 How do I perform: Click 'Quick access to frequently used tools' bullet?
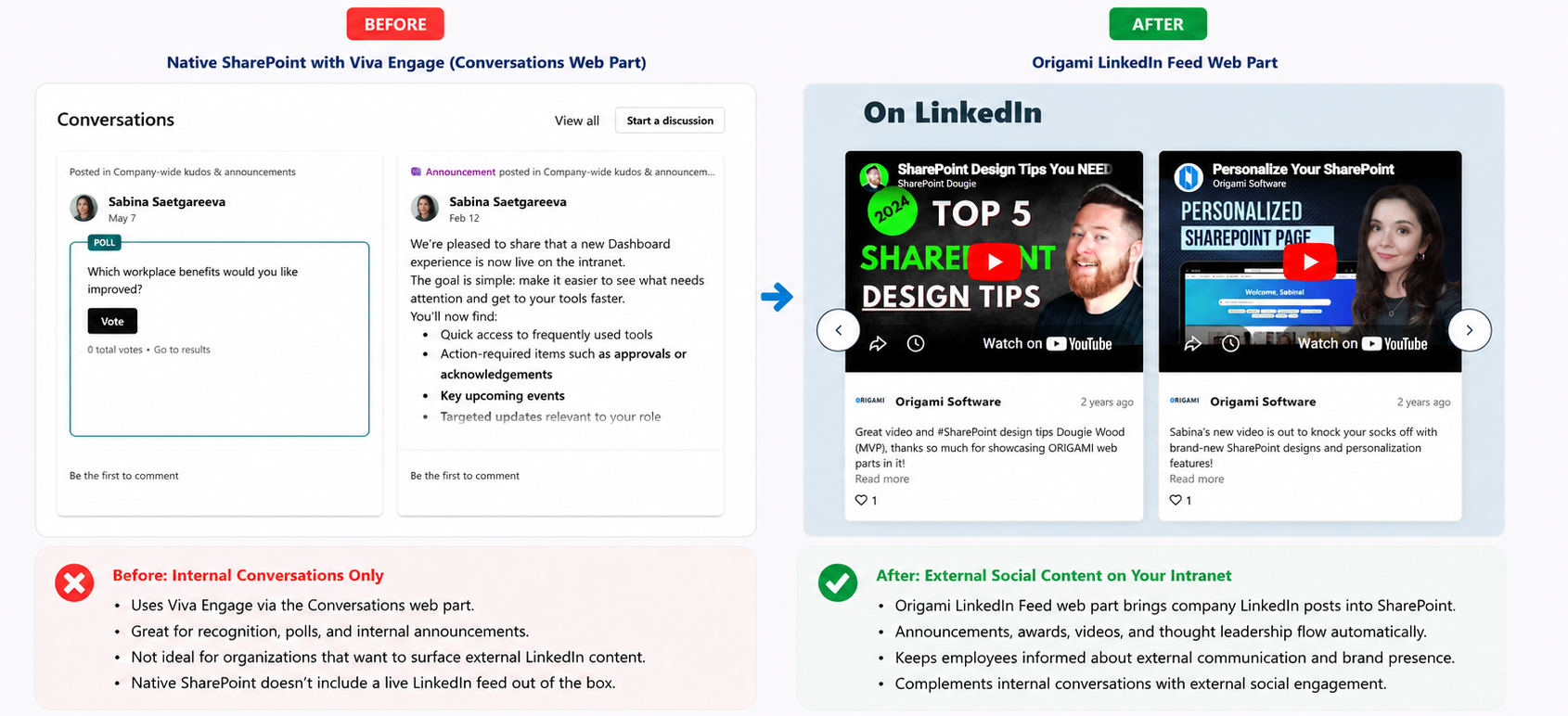pos(546,335)
